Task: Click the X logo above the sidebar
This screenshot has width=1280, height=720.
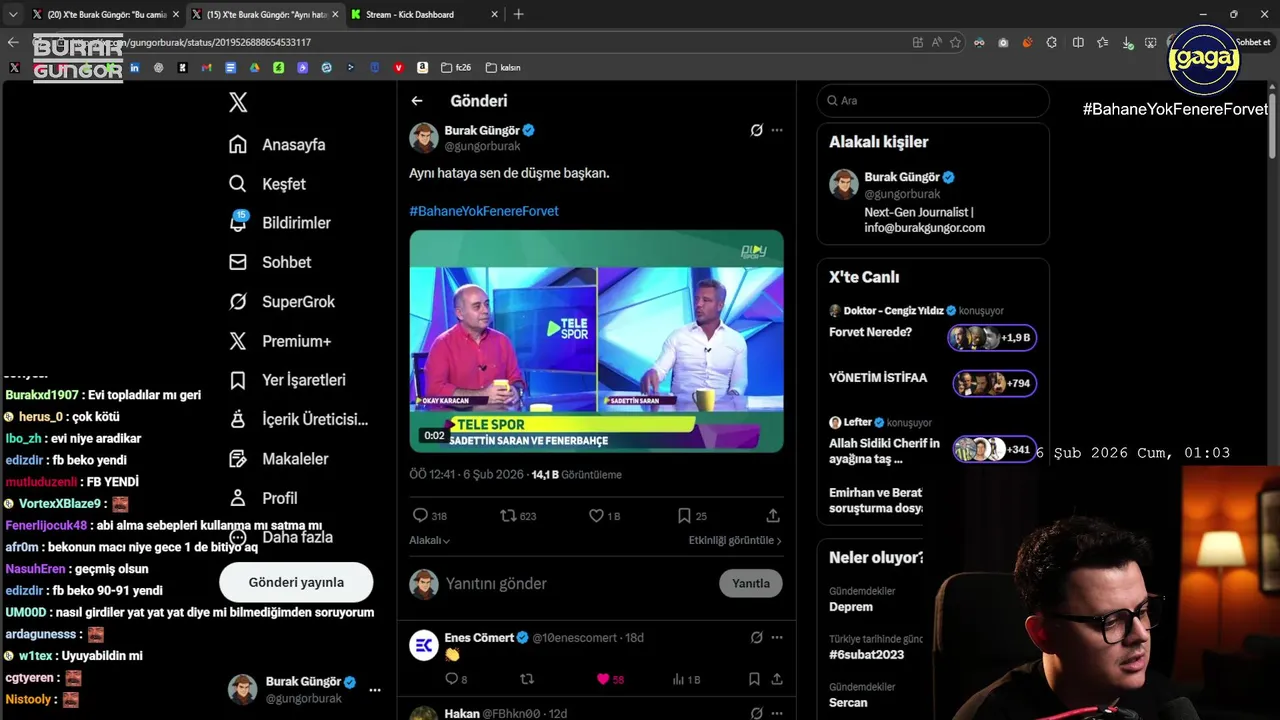Action: [x=238, y=102]
